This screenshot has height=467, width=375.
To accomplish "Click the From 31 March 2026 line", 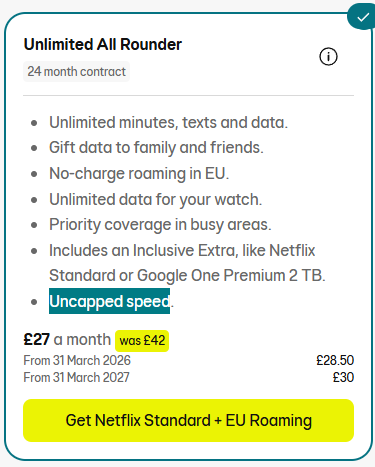I will click(x=77, y=360).
